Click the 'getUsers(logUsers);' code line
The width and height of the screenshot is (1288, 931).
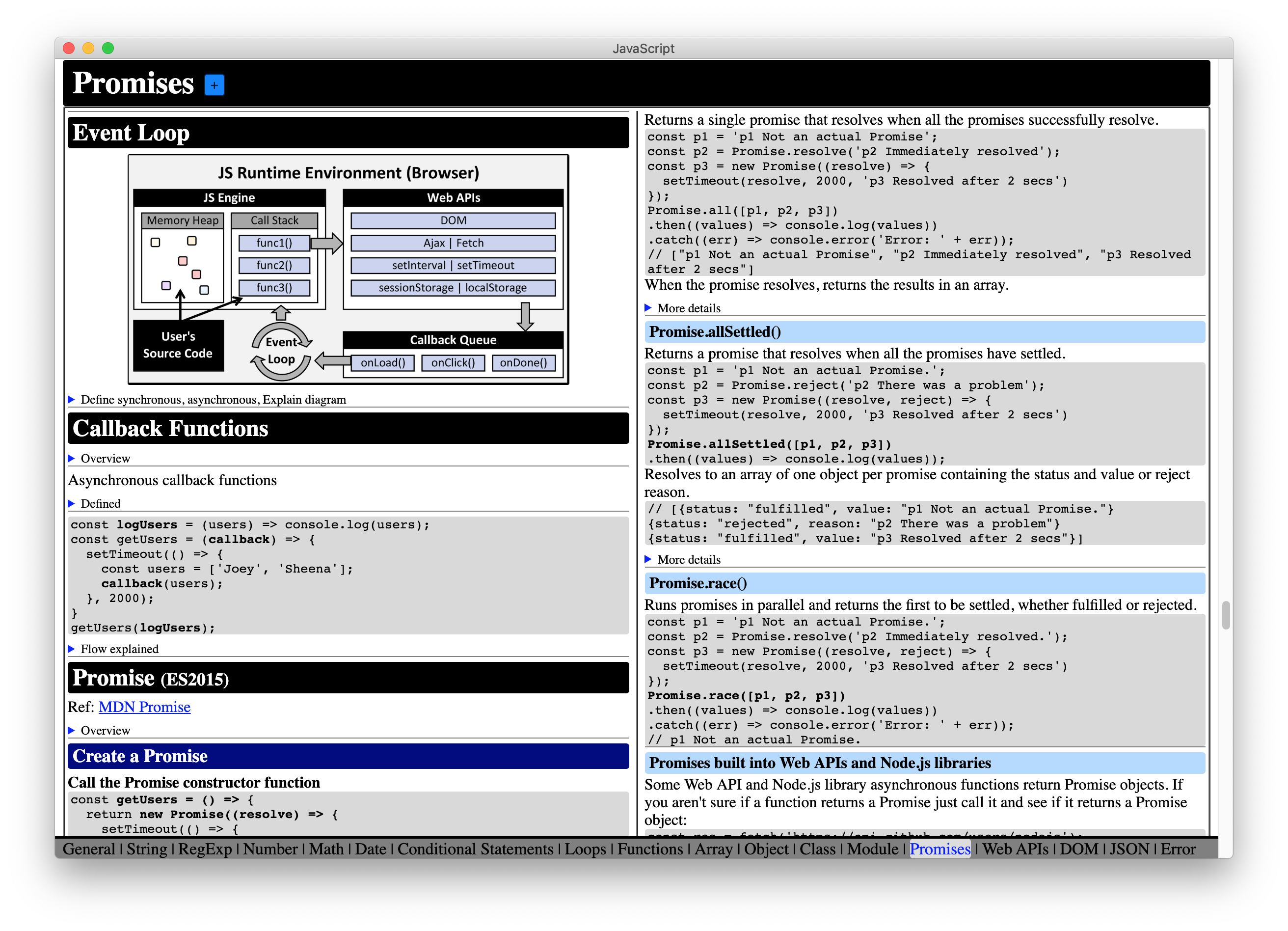tap(143, 628)
